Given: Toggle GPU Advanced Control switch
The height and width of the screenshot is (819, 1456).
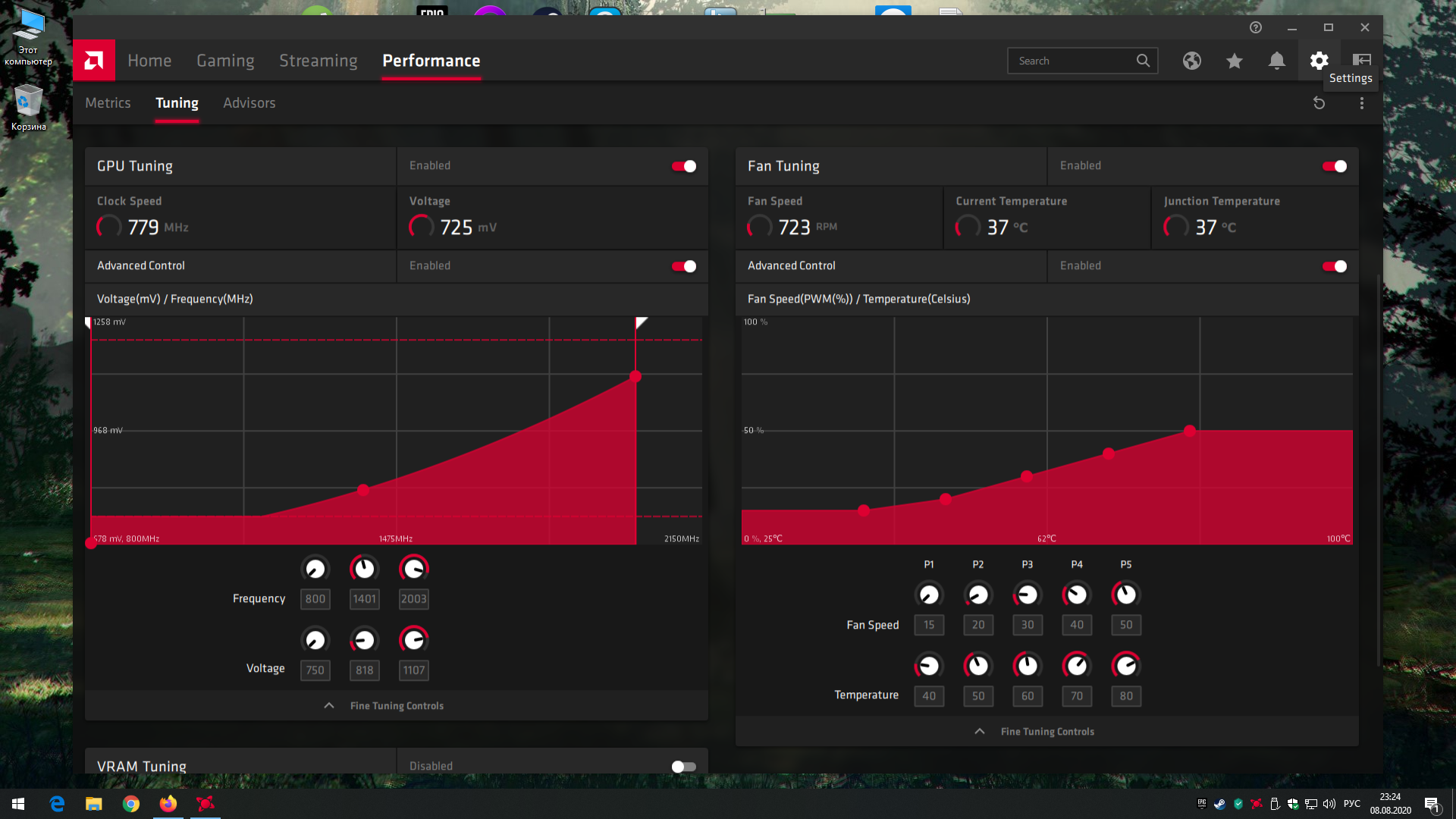Looking at the screenshot, I should 683,266.
